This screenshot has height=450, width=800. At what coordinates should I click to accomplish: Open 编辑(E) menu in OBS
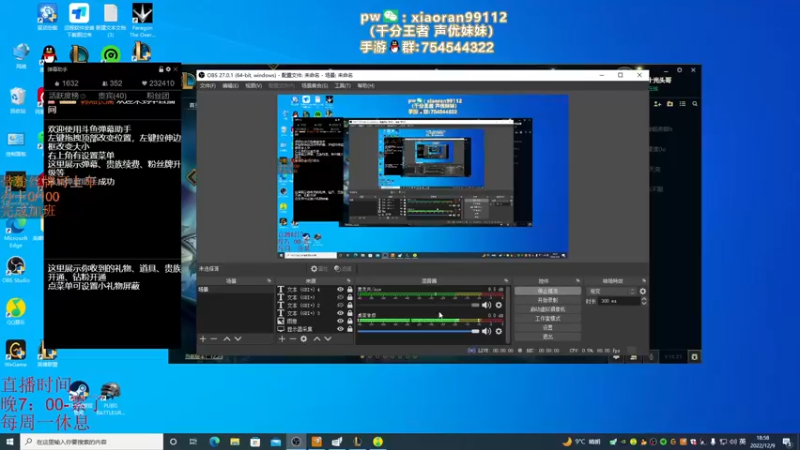click(230, 86)
